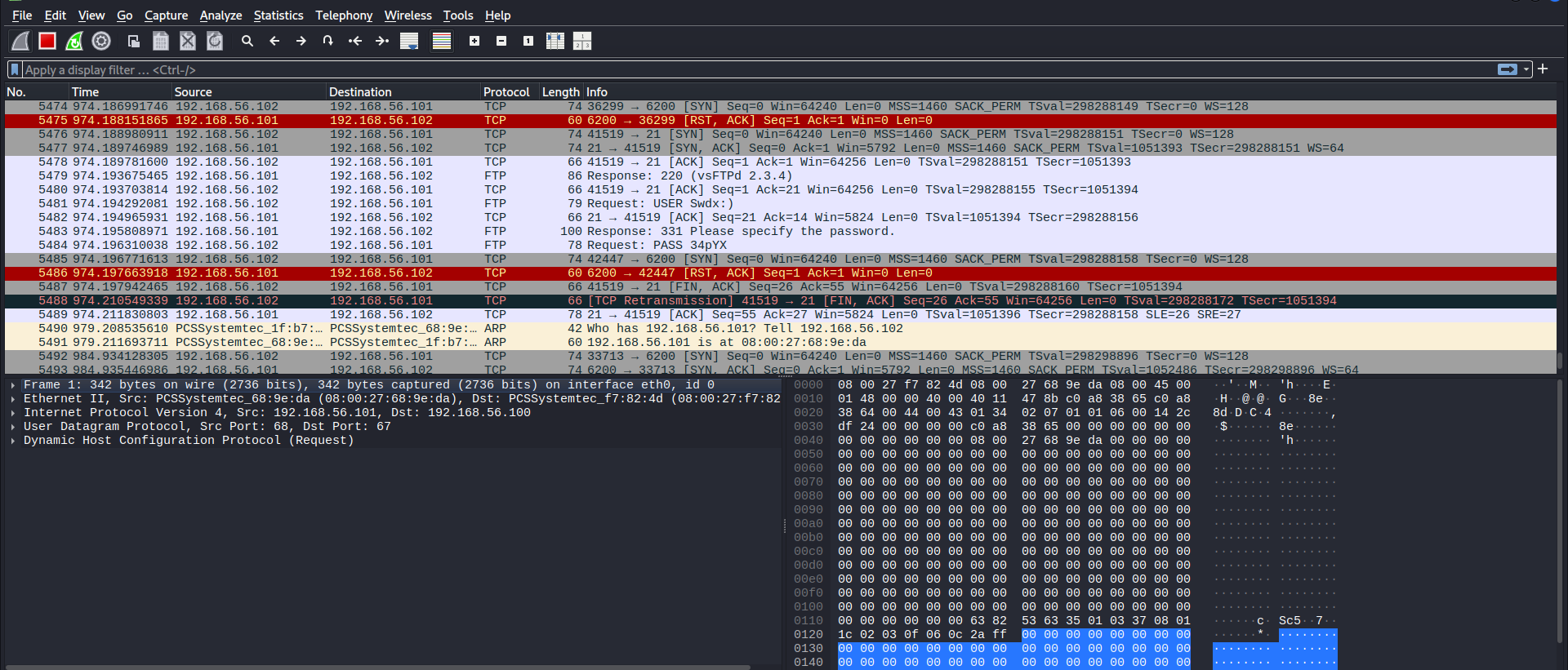This screenshot has width=1568, height=670.
Task: Jump to the last packet icon
Action: coord(382,41)
